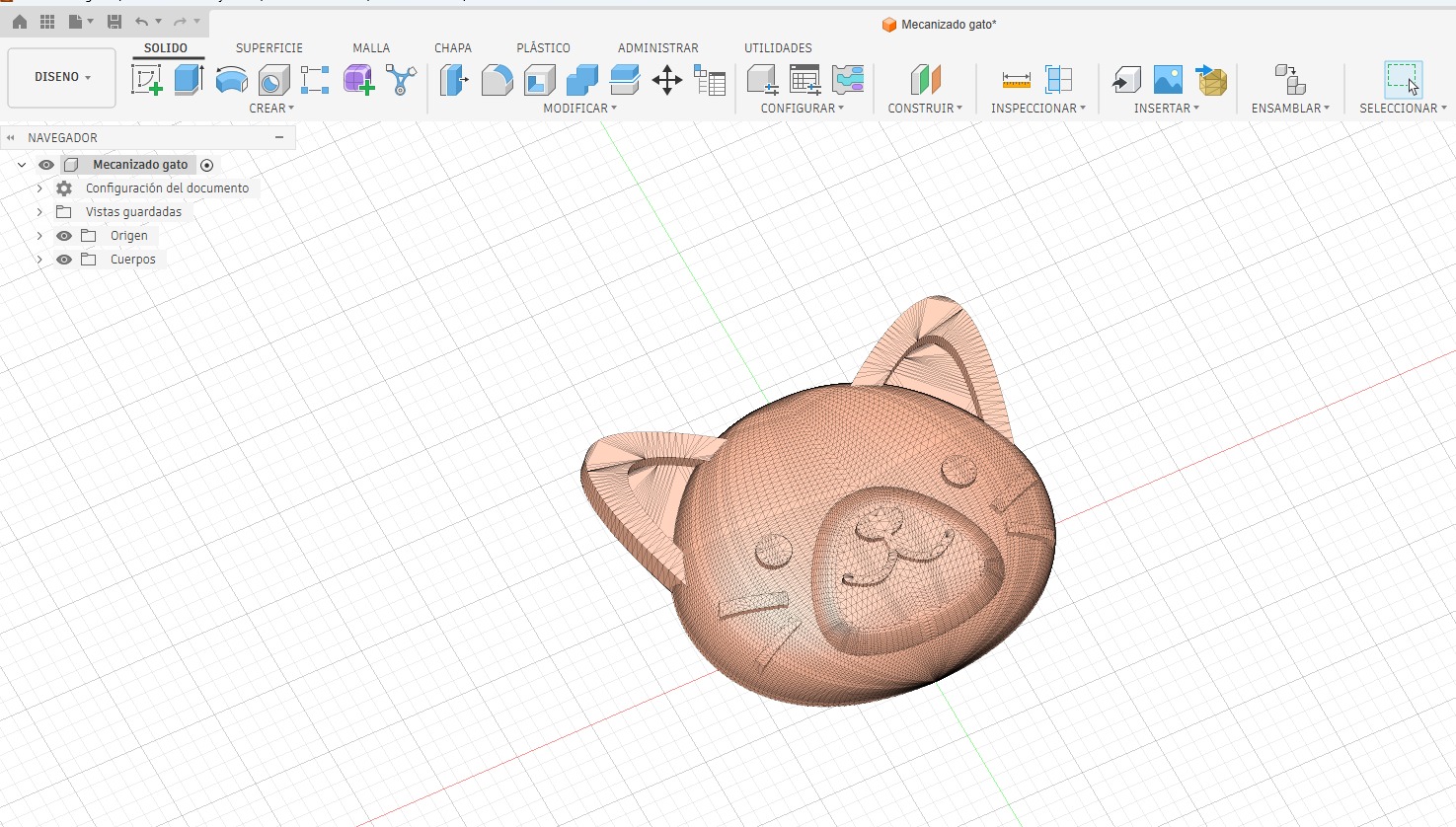
Task: Select the Hole tool
Action: pyautogui.click(x=273, y=80)
